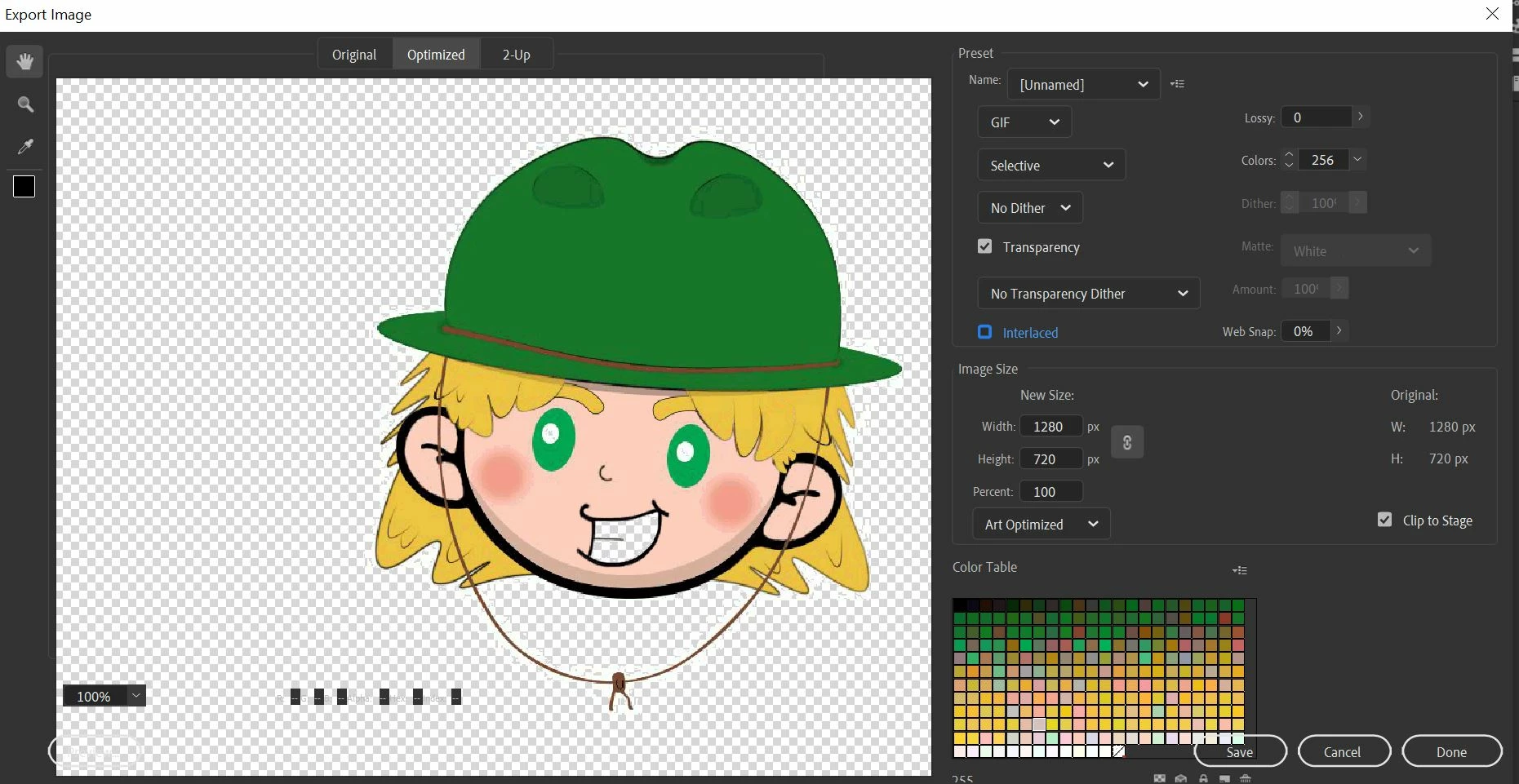This screenshot has height=784, width=1519.
Task: Click the Done button
Action: coord(1452,751)
